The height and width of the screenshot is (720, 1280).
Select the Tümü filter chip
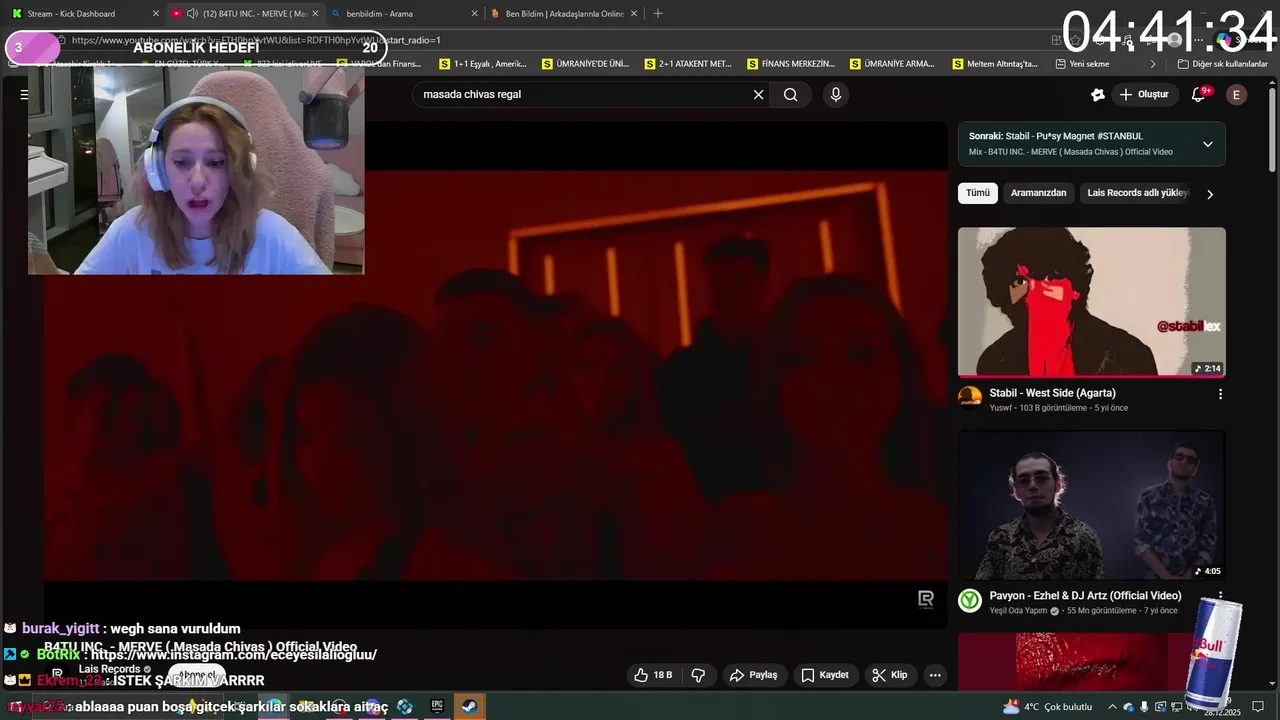(978, 193)
